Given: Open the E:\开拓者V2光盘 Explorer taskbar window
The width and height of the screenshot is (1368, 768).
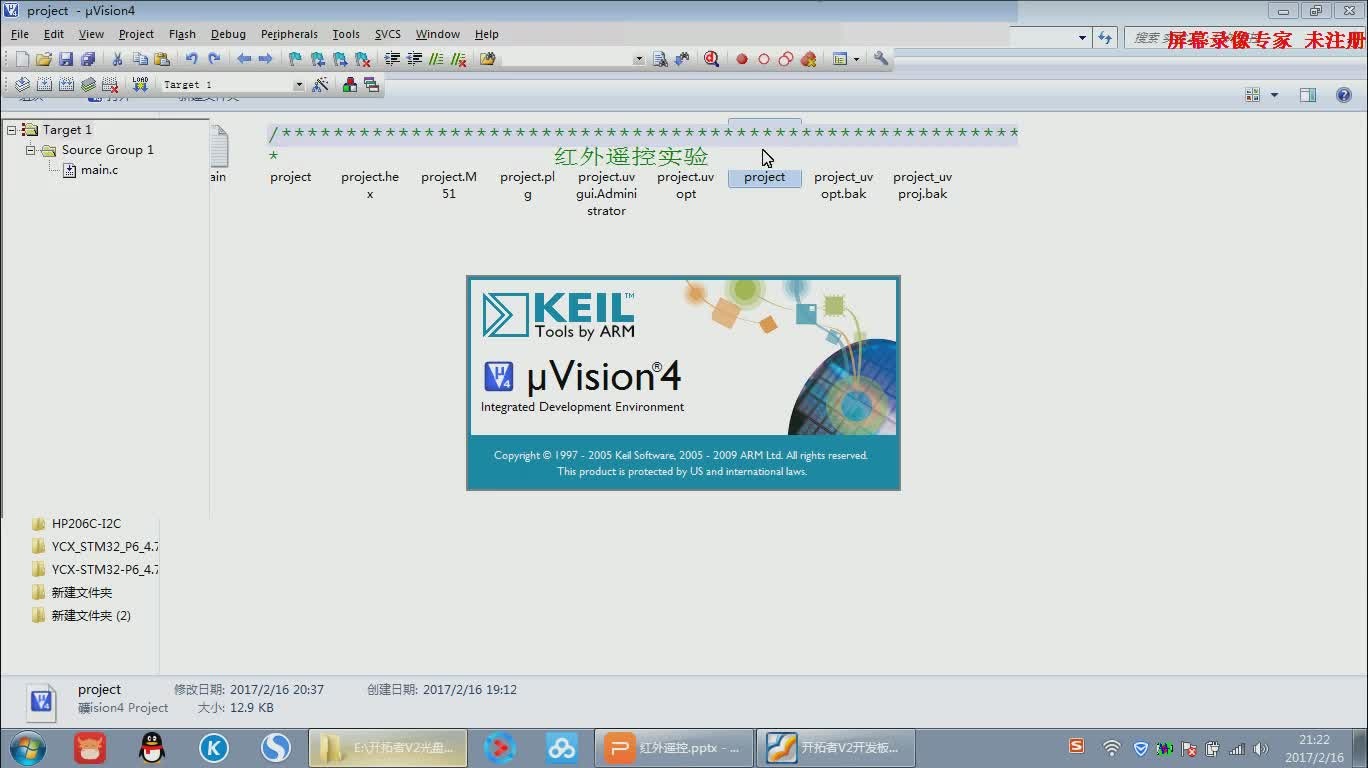Looking at the screenshot, I should pyautogui.click(x=388, y=747).
